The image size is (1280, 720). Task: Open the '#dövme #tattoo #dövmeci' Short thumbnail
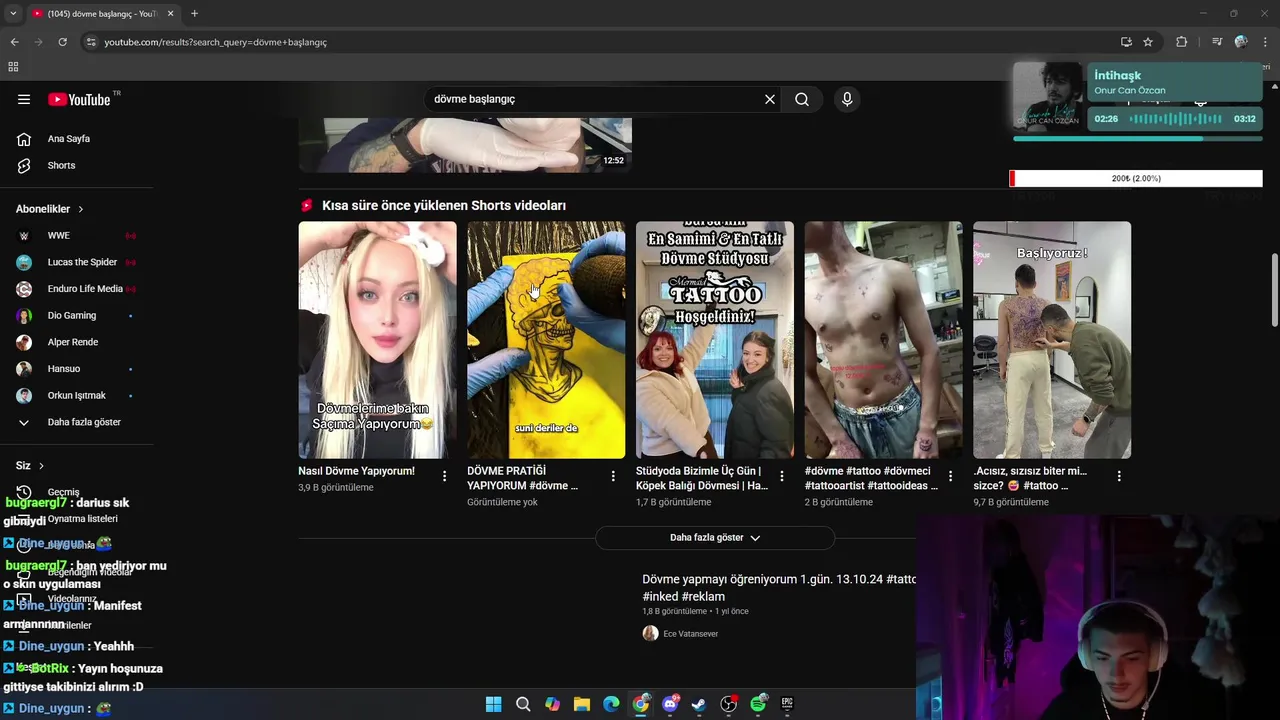[x=883, y=340]
